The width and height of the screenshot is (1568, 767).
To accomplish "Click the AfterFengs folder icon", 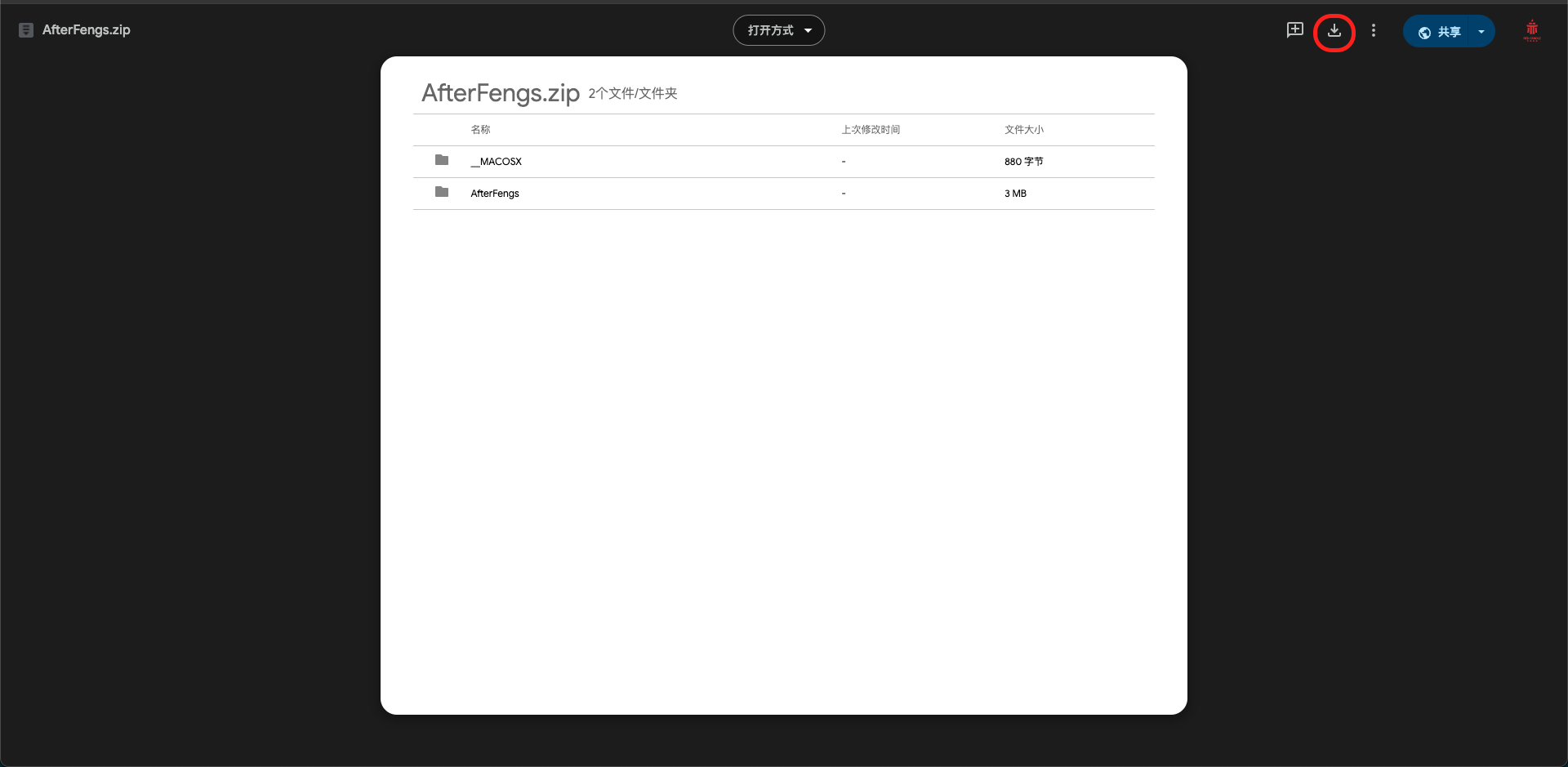I will (x=442, y=192).
